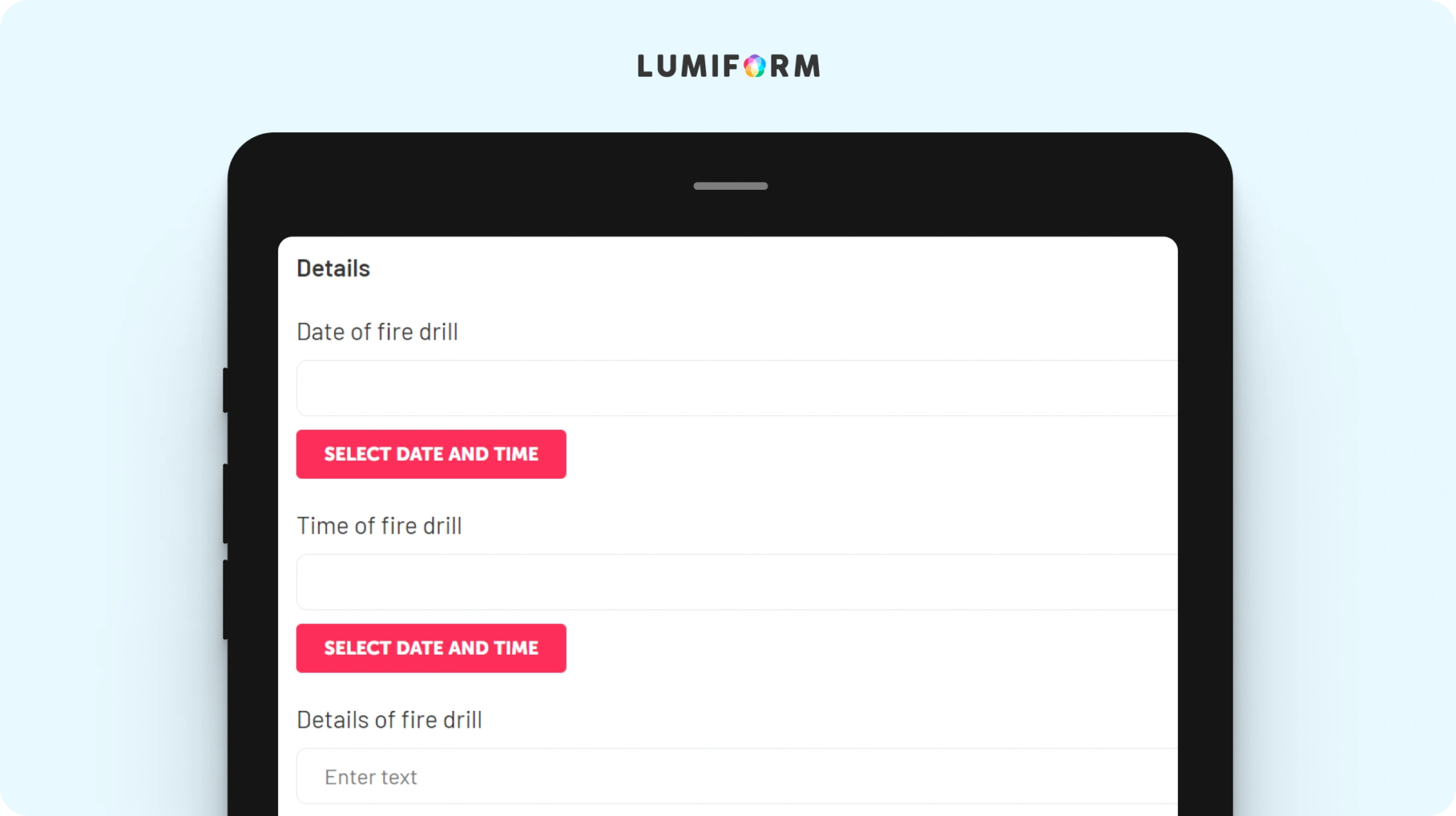Click the Details section heading
Viewport: 1456px width, 816px height.
333,269
